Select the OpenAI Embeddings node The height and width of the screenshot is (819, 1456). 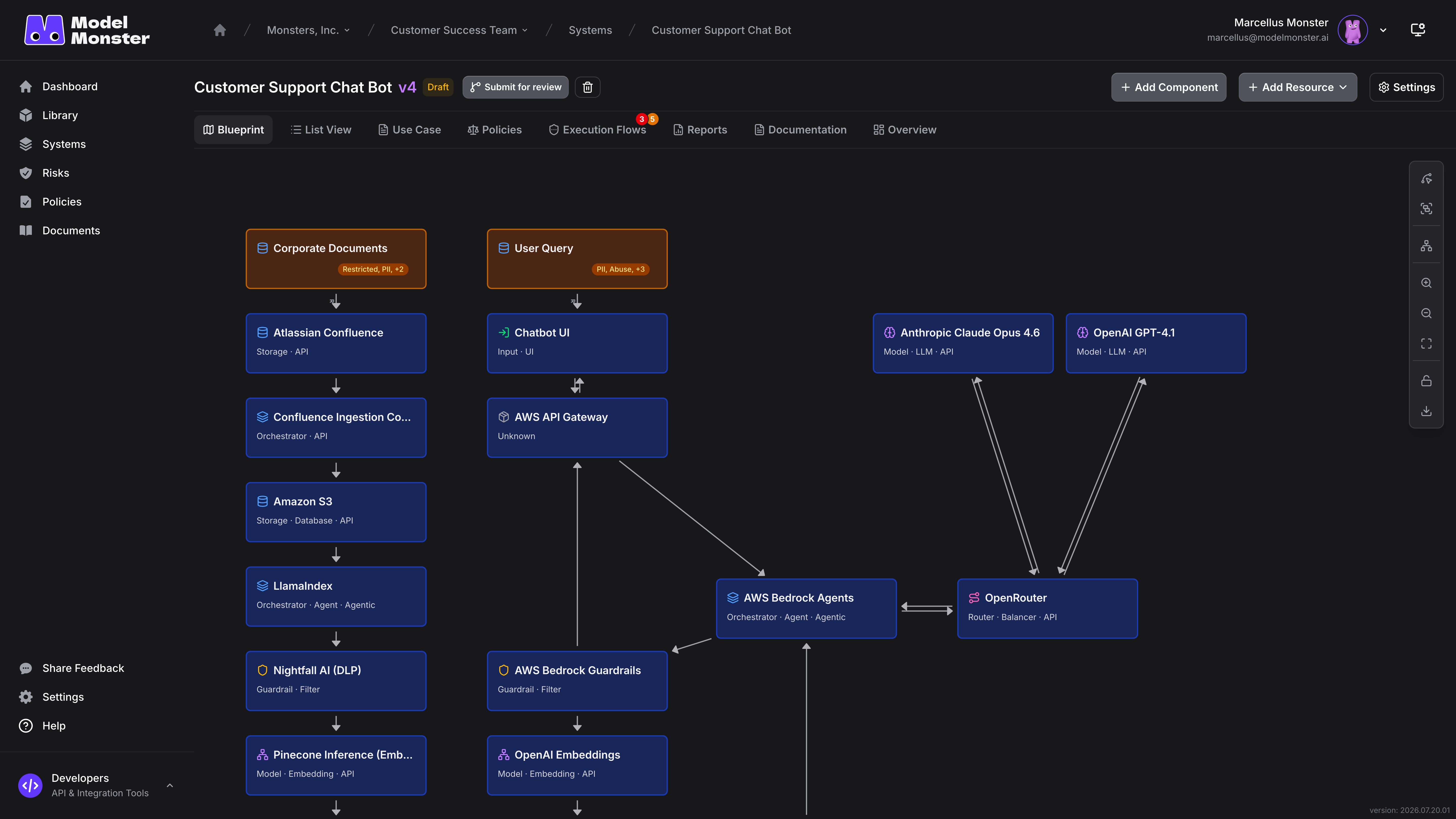pyautogui.click(x=577, y=765)
